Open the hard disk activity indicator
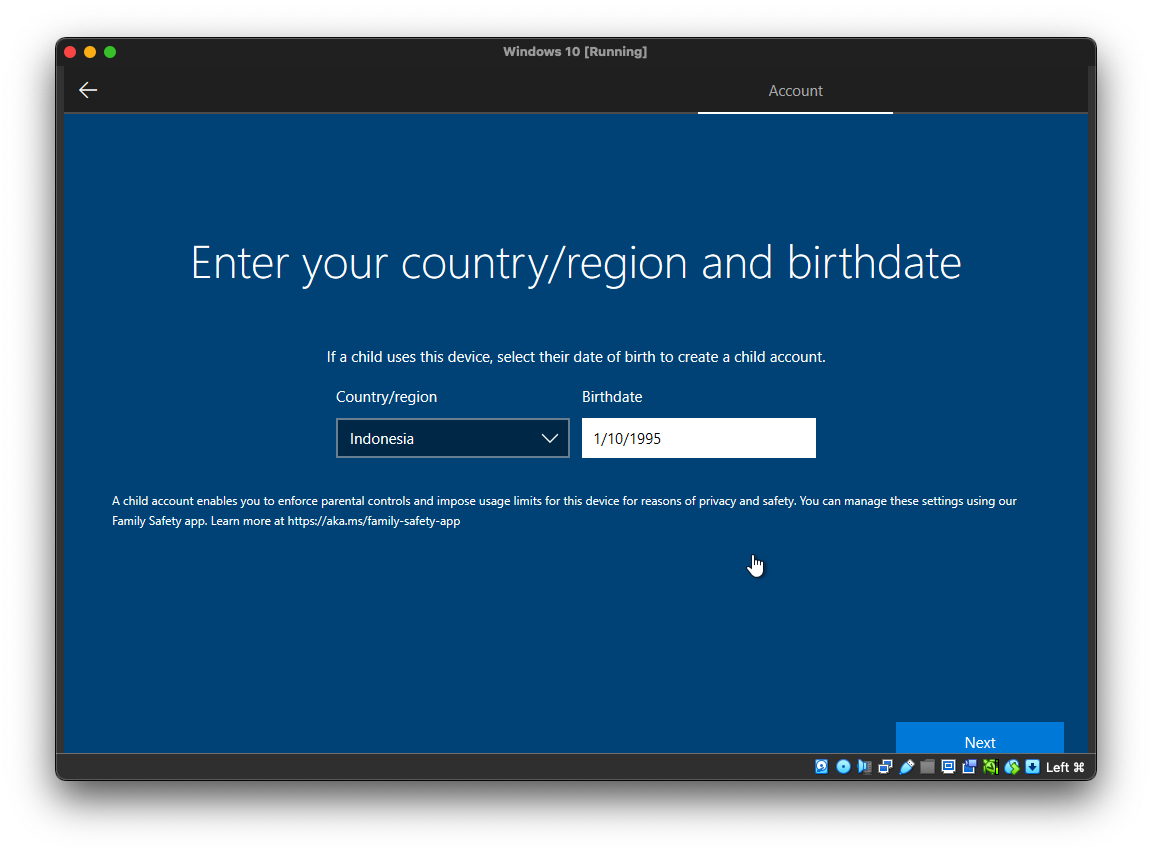The height and width of the screenshot is (854, 1152). 822,767
